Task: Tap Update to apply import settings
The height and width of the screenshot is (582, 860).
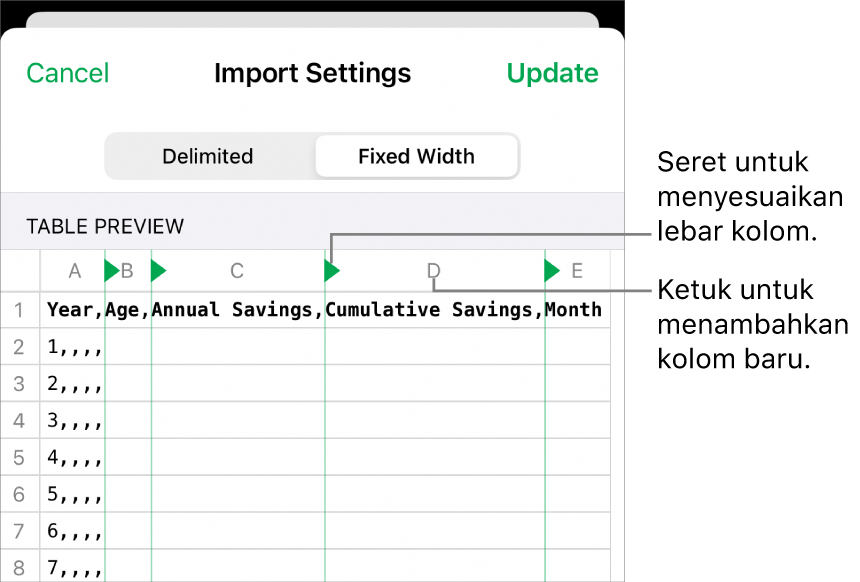Action: [x=552, y=72]
